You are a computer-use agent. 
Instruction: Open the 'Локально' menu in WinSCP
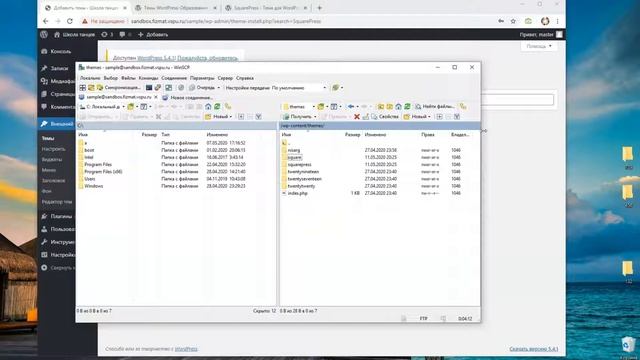(x=90, y=78)
